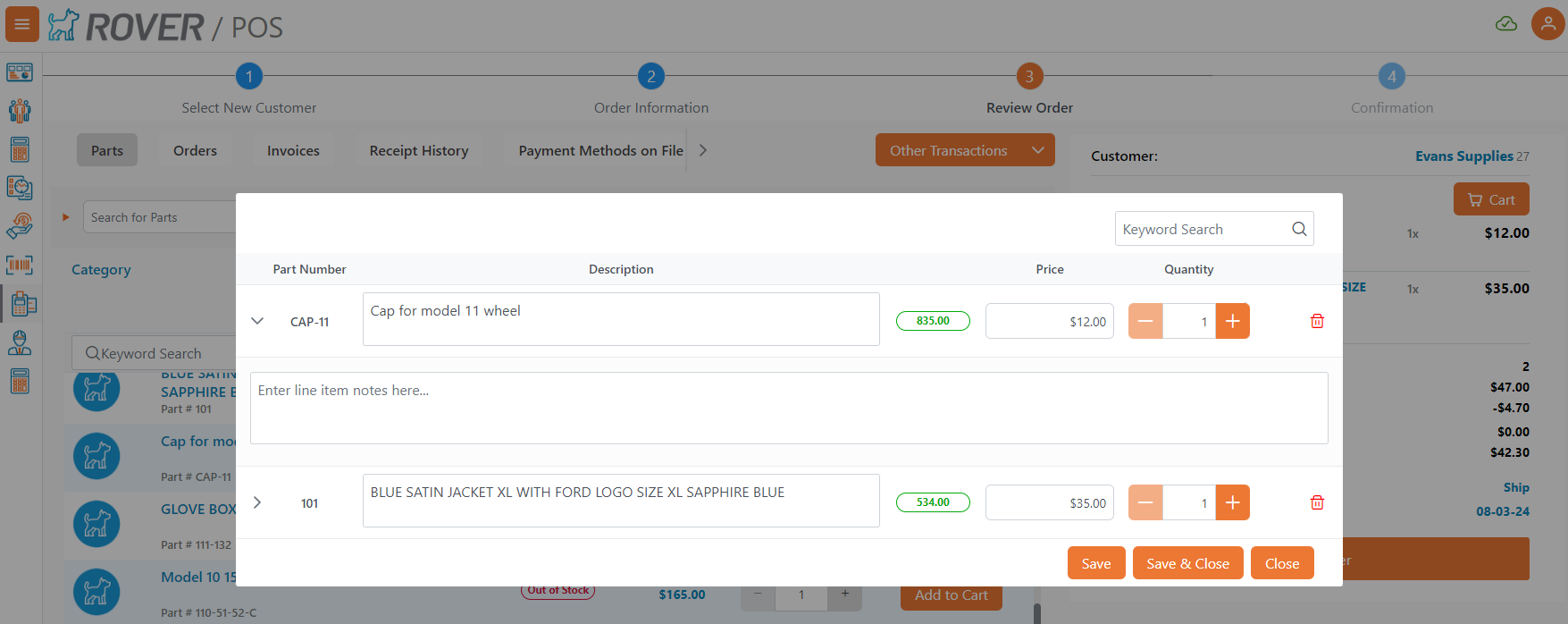Decrease quantity for part 101

(1145, 502)
